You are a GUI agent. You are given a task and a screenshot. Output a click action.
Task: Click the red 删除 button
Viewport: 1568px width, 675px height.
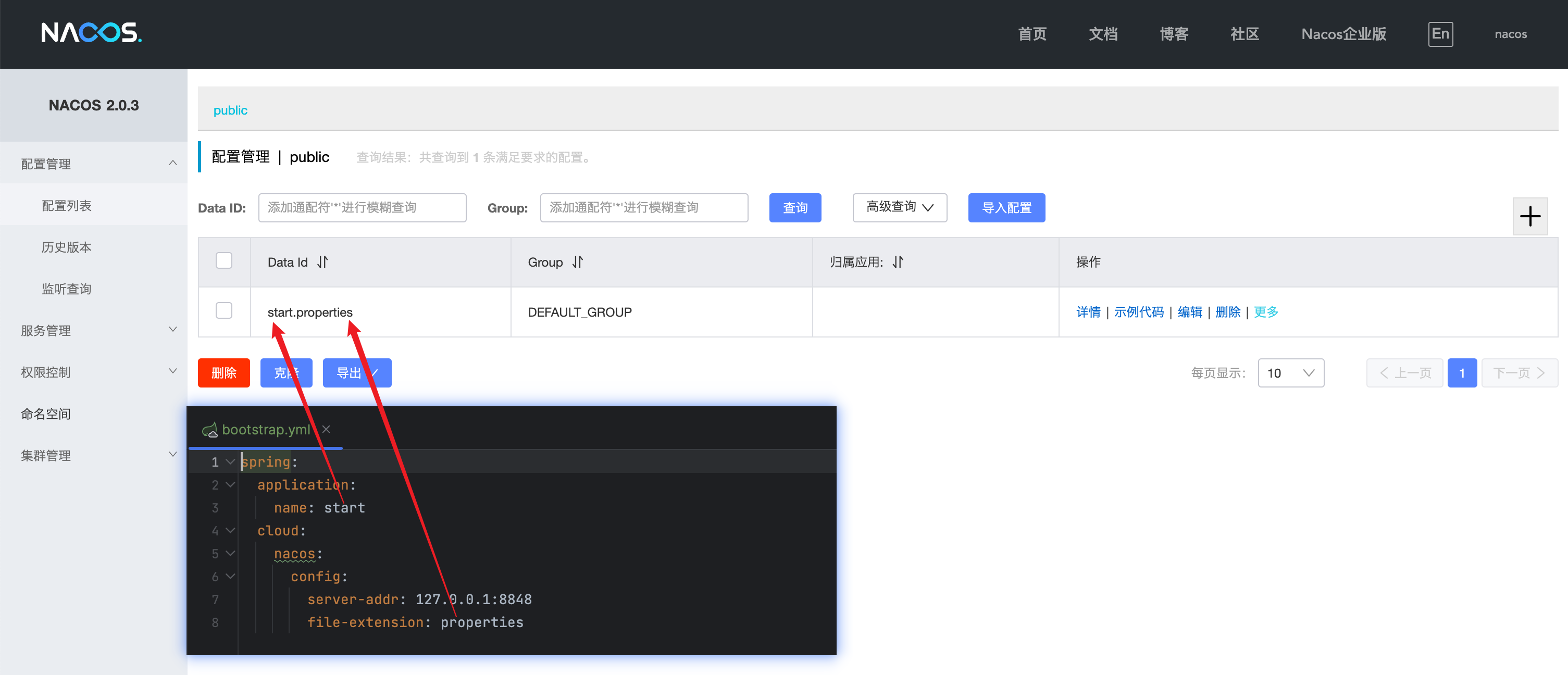coord(223,373)
